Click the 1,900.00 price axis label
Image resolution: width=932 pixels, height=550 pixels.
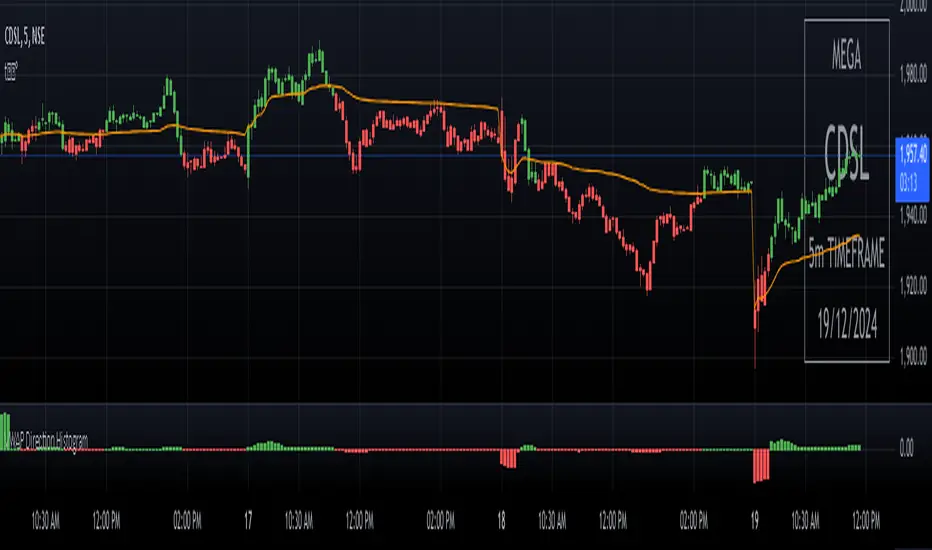(x=913, y=356)
